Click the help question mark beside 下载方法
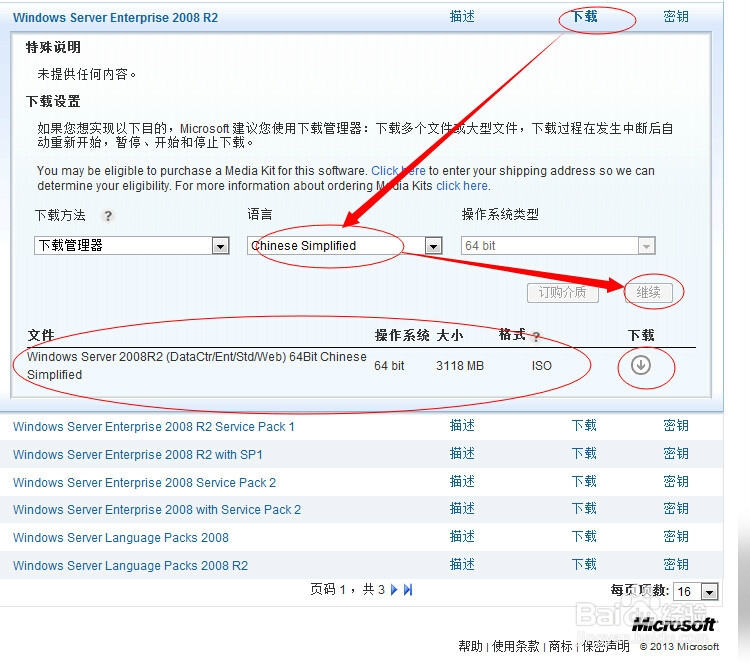The height and width of the screenshot is (664, 750). (108, 216)
